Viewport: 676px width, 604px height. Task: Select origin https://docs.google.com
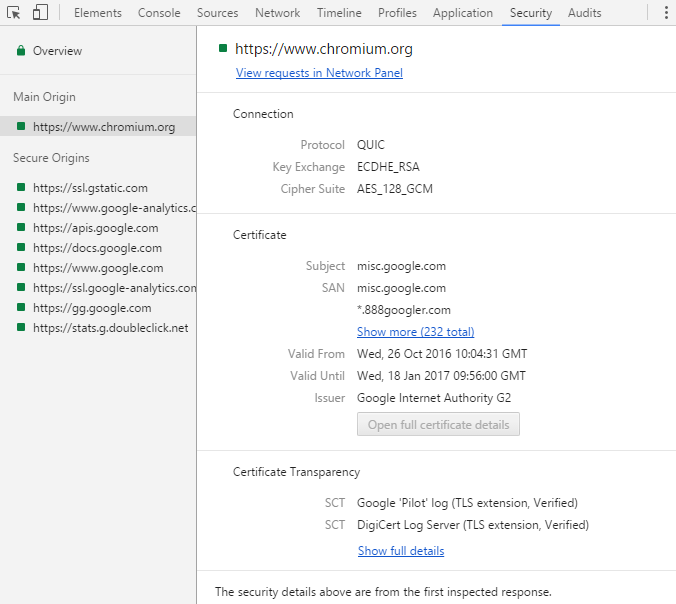click(97, 248)
